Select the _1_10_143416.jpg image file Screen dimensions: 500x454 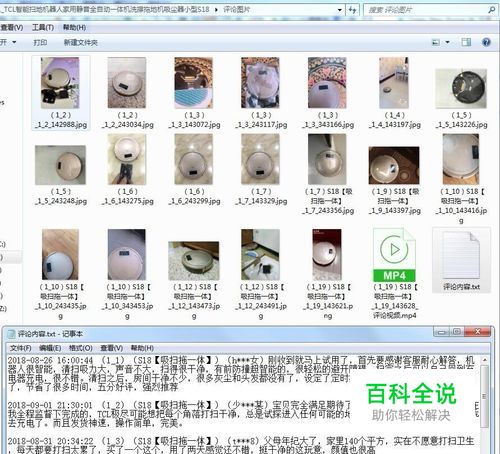tap(461, 159)
